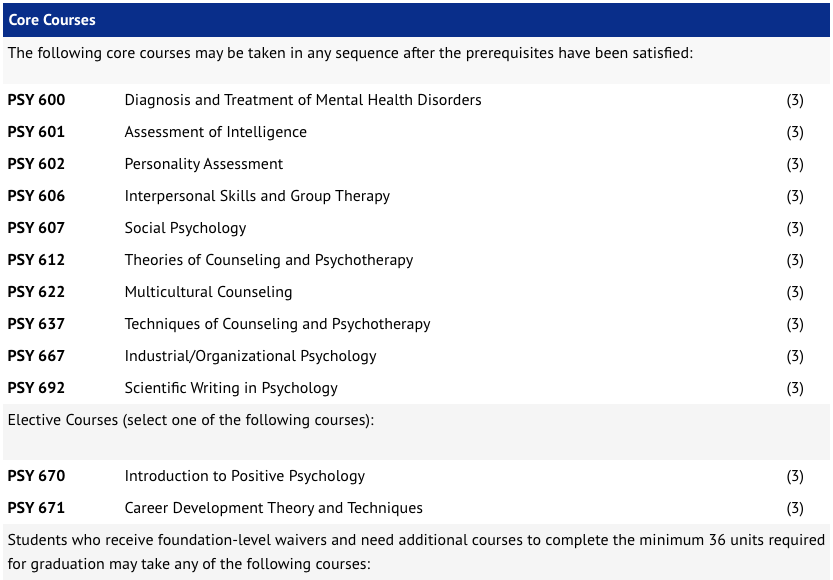Click the PSY 670 elective course code
Image resolution: width=833 pixels, height=580 pixels.
(x=36, y=475)
